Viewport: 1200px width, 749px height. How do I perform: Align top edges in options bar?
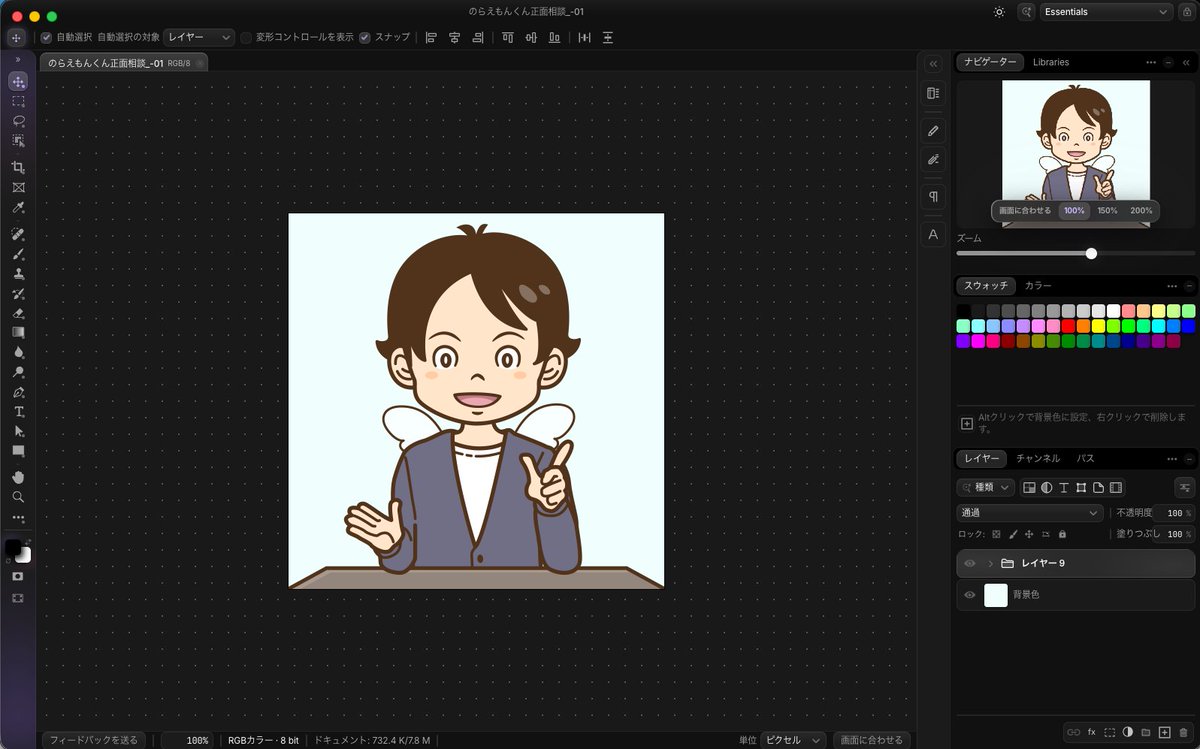(508, 37)
